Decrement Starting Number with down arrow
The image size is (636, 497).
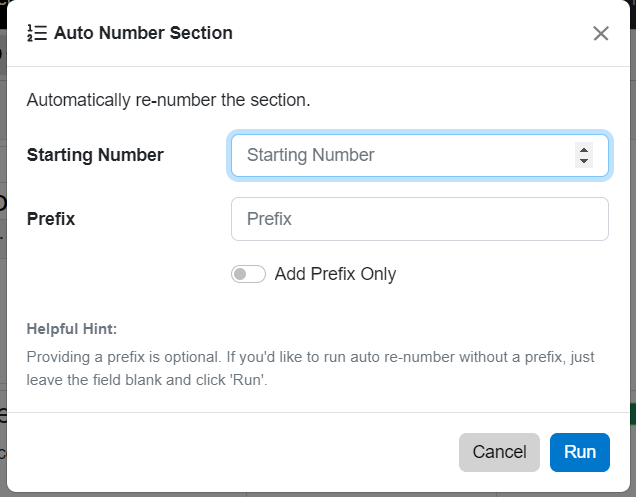pyautogui.click(x=584, y=161)
